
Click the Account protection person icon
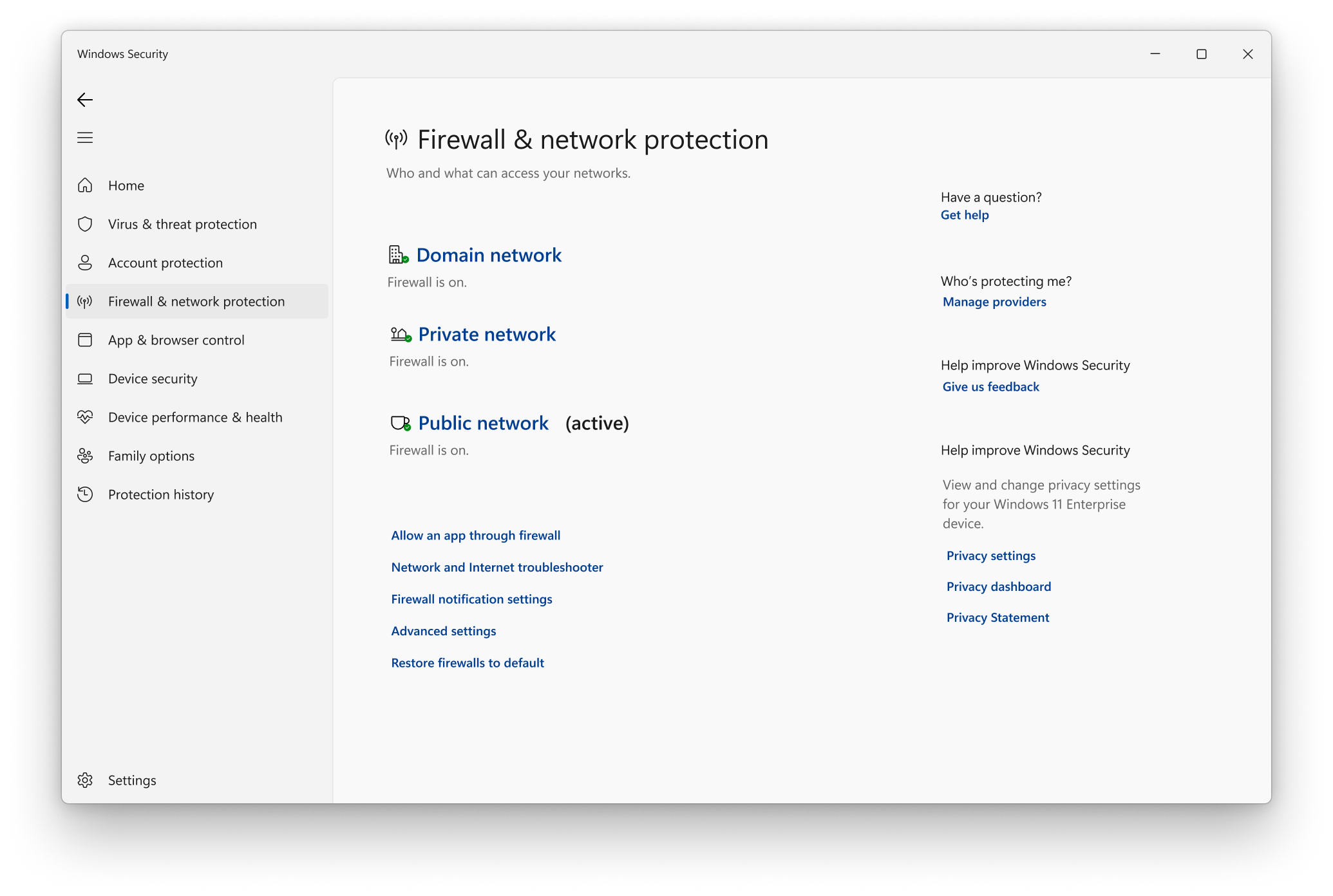pyautogui.click(x=86, y=262)
